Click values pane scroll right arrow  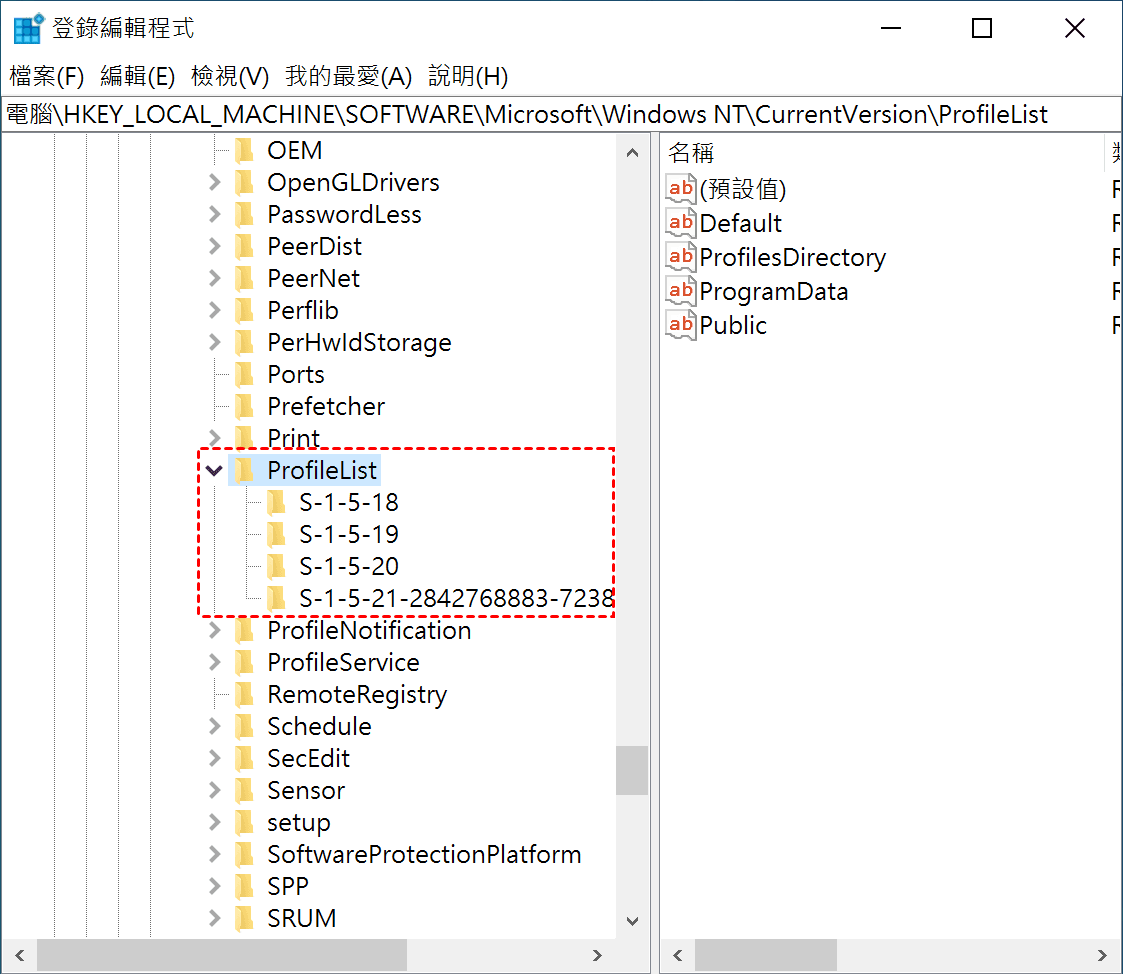point(1102,955)
